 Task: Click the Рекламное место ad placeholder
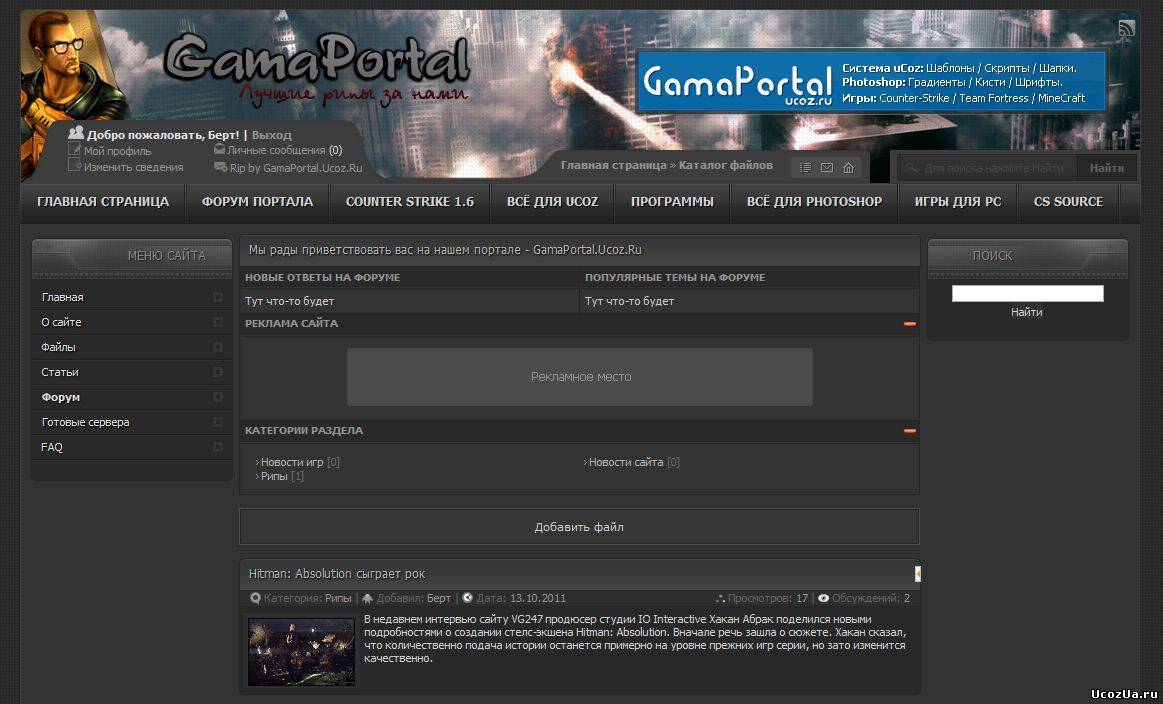(580, 377)
